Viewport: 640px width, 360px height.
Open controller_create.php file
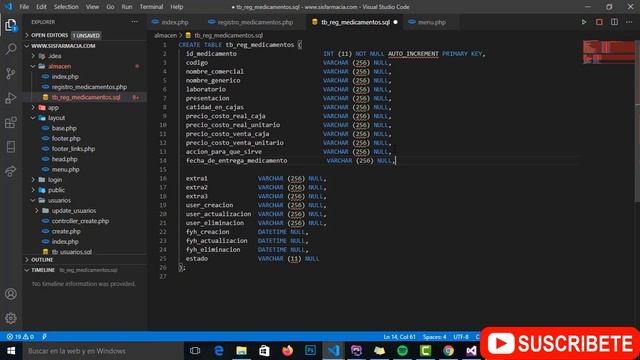click(80, 221)
